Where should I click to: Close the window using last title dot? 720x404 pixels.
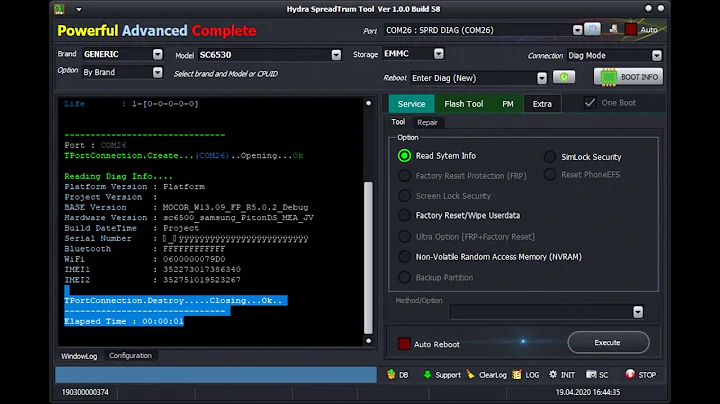(661, 8)
